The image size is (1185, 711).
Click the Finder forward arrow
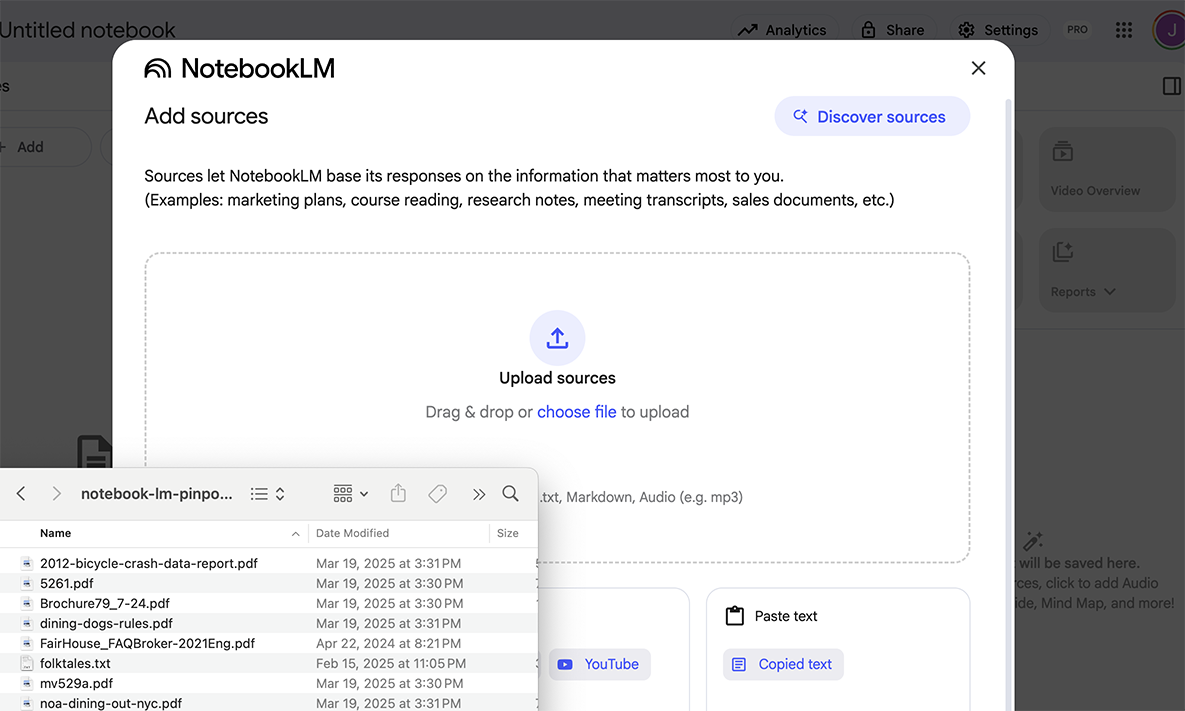56,494
